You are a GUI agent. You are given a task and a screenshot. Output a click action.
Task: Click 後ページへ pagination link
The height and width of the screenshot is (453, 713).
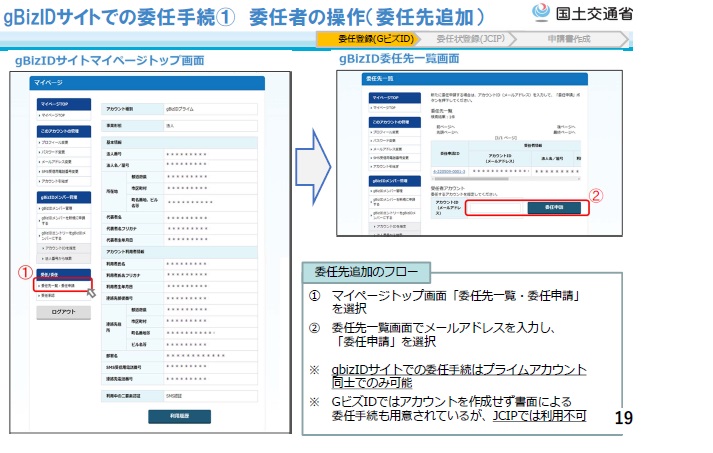tap(566, 127)
